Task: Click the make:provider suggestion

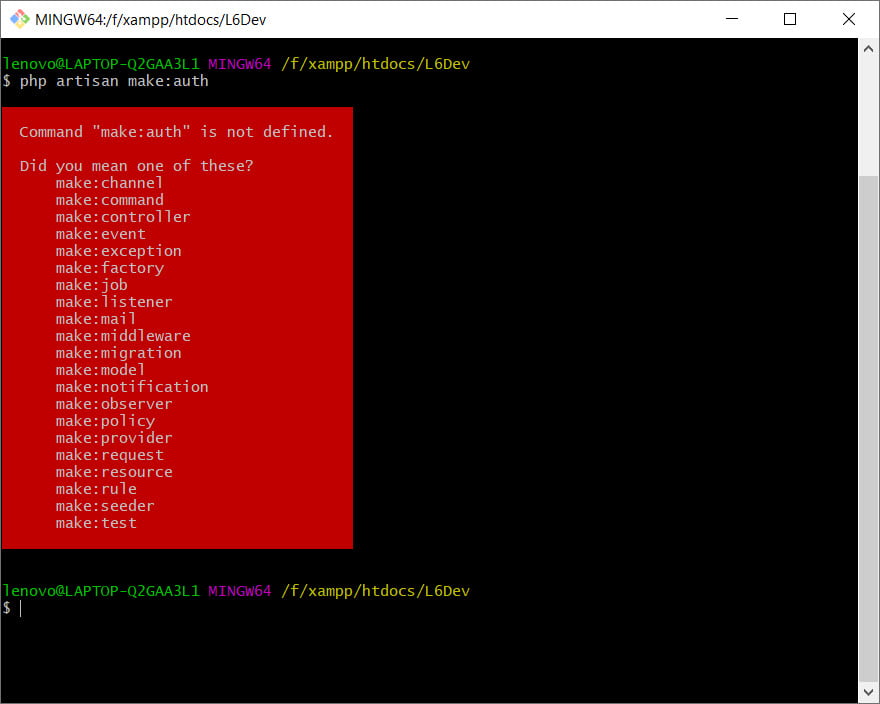Action: [114, 438]
